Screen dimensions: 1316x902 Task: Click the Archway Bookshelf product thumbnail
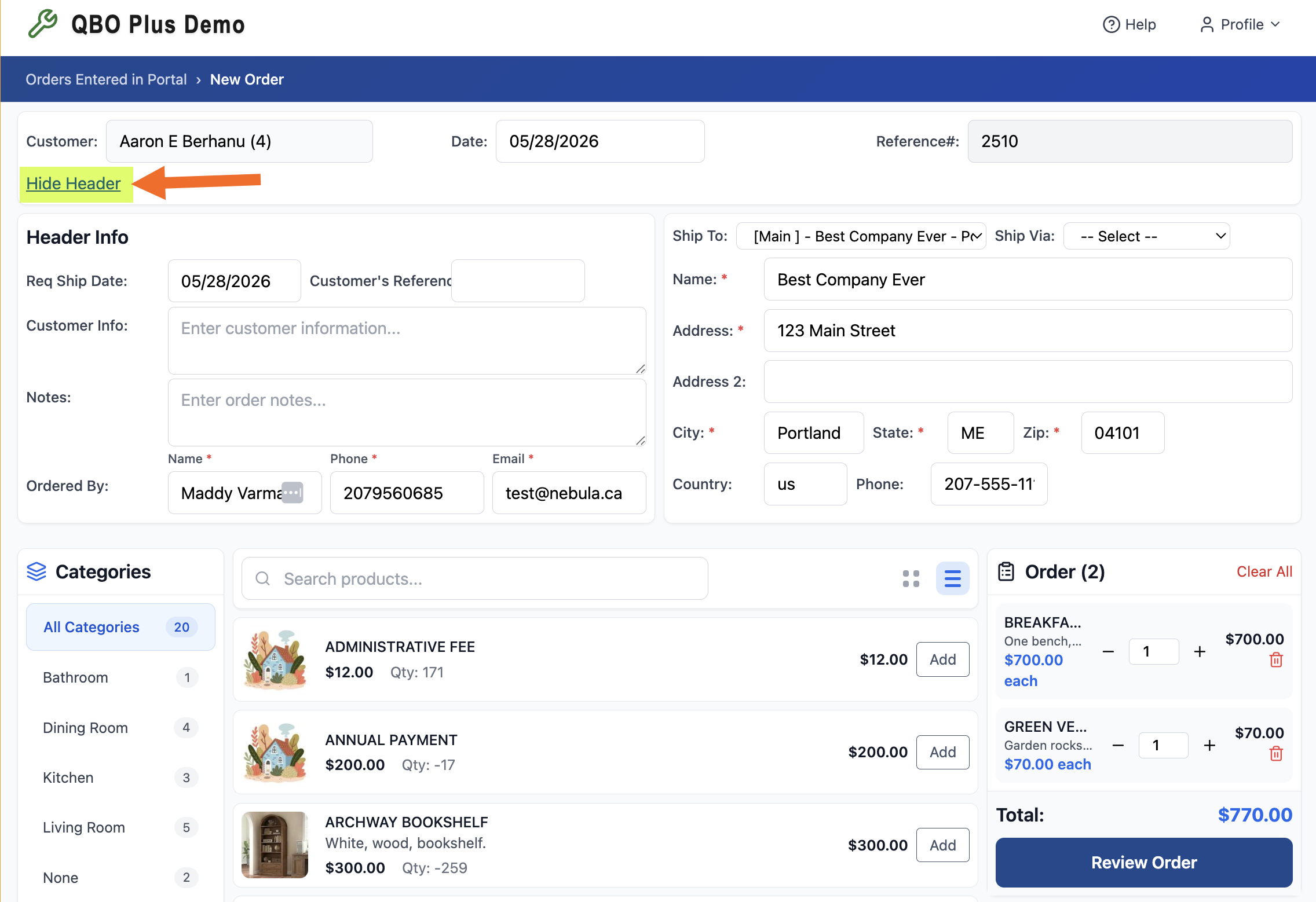pyautogui.click(x=275, y=845)
